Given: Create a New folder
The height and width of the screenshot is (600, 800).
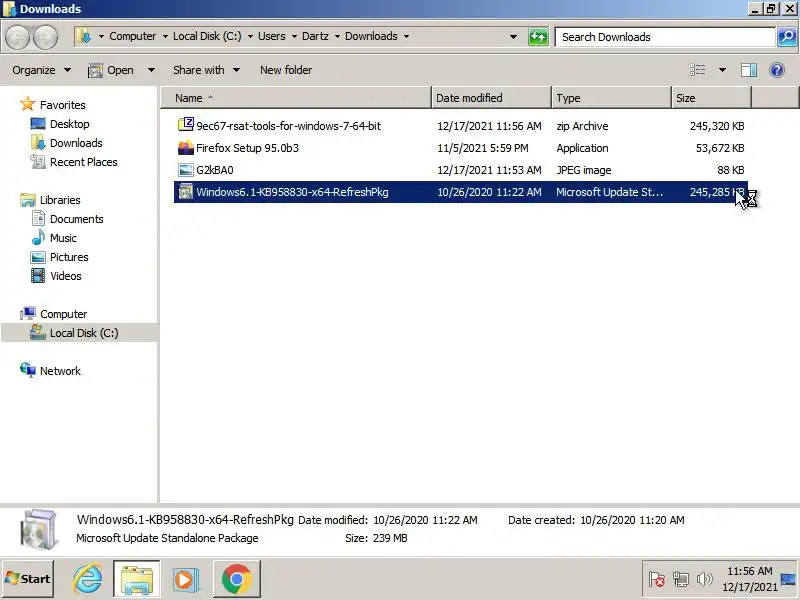Looking at the screenshot, I should pyautogui.click(x=286, y=70).
